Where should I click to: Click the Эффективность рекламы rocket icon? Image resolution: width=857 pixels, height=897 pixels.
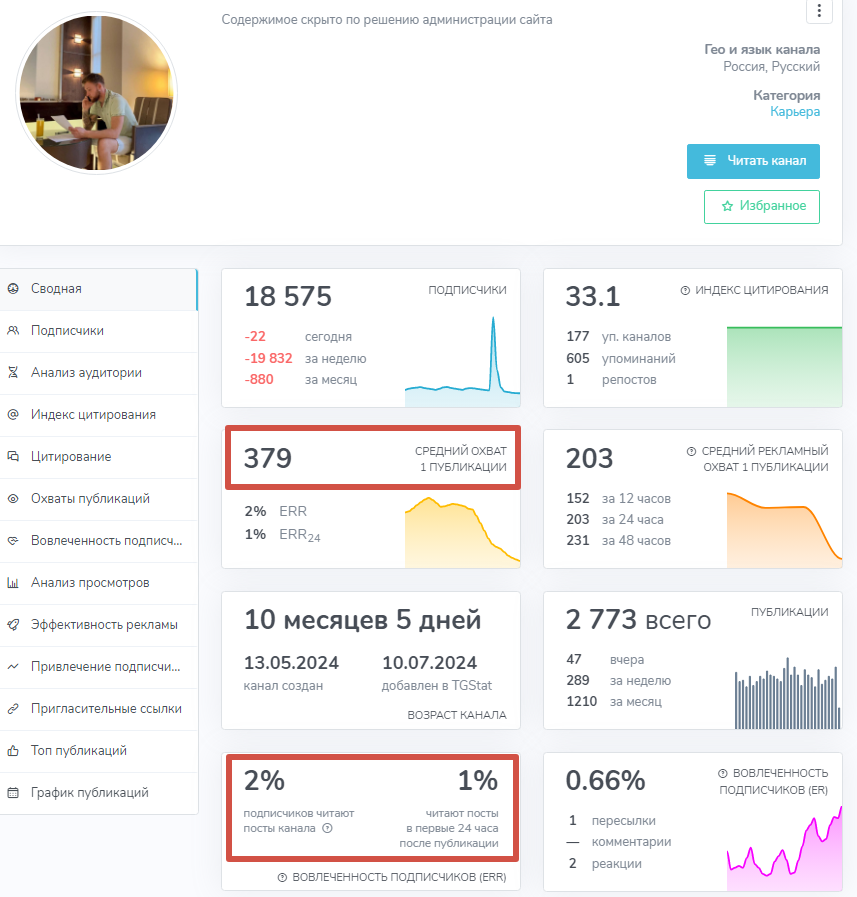coord(13,624)
